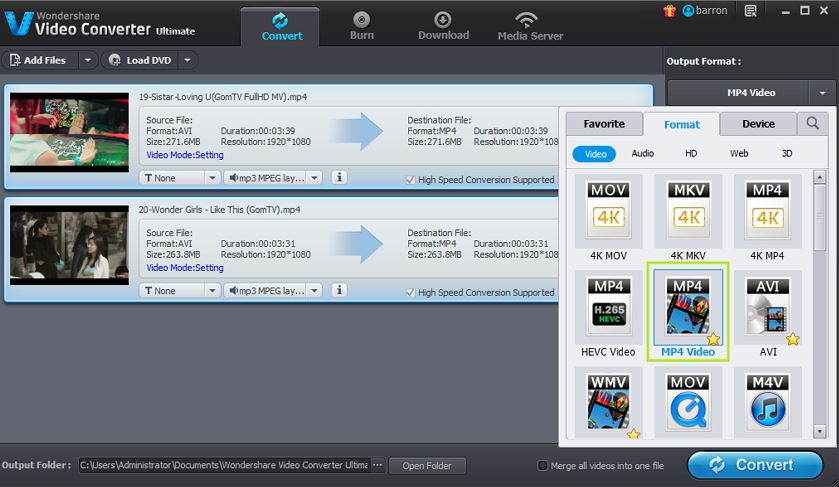839x487 pixels.
Task: Open audio track dropdown for Wonder Girls video
Action: [315, 291]
